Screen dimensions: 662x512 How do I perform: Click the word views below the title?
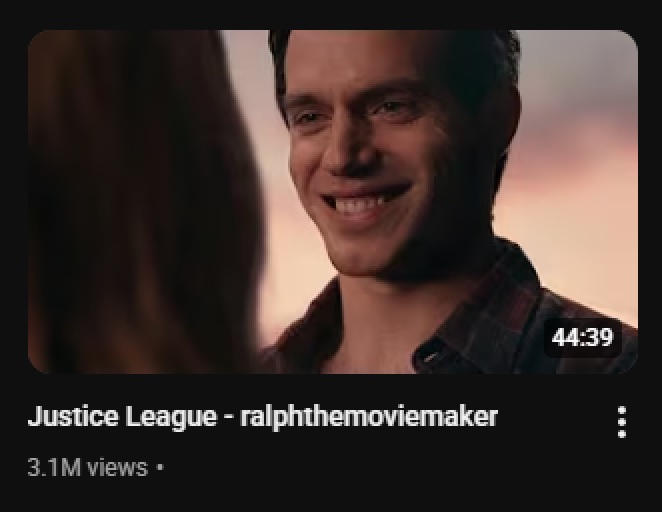pyautogui.click(x=119, y=468)
